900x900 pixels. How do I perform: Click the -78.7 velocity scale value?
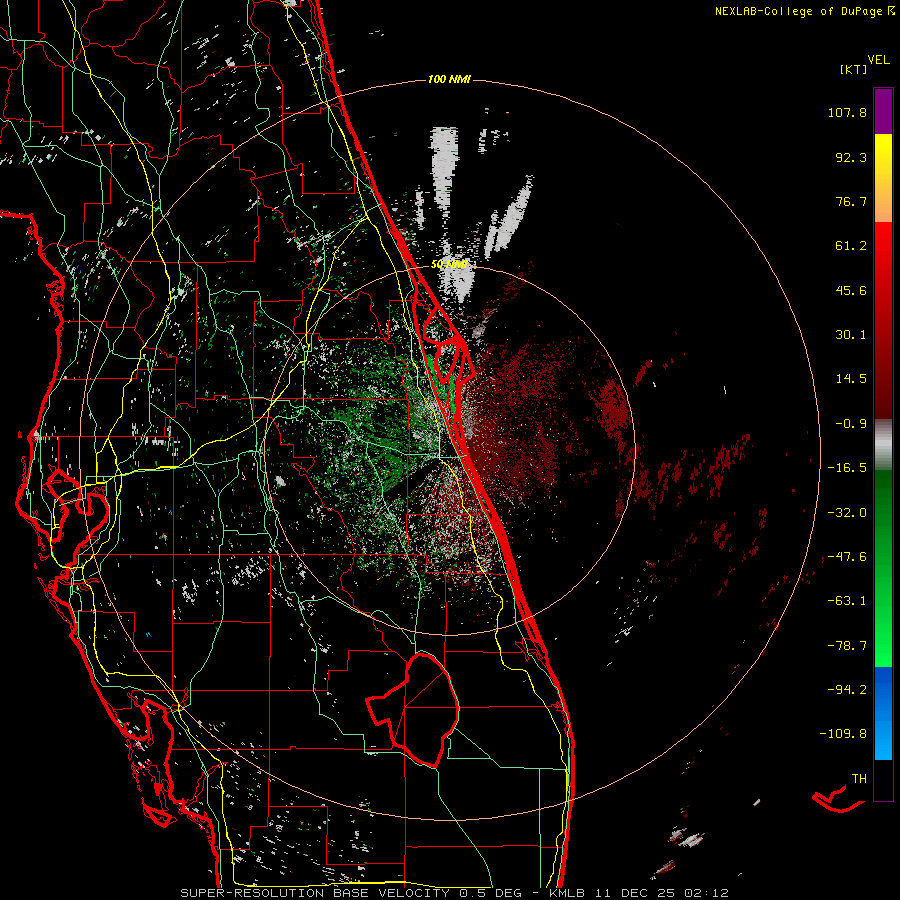click(x=847, y=646)
